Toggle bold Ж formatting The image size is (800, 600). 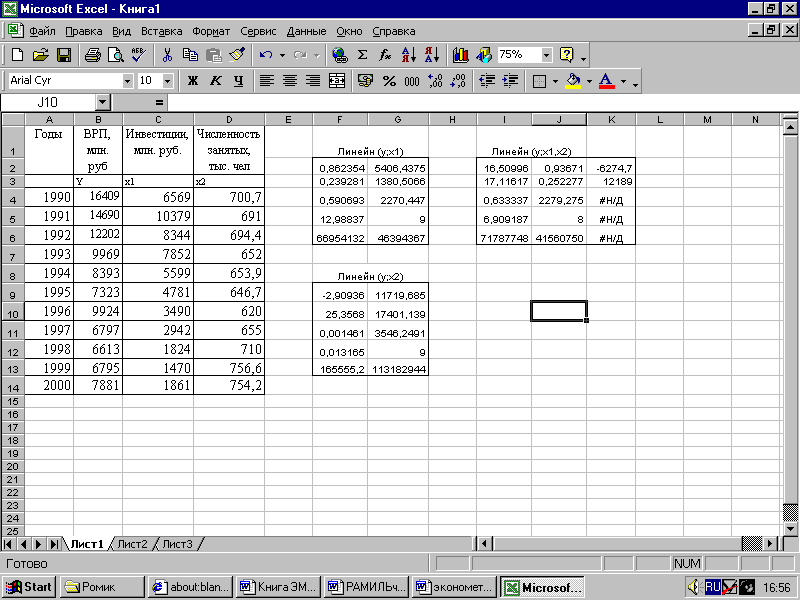point(192,81)
